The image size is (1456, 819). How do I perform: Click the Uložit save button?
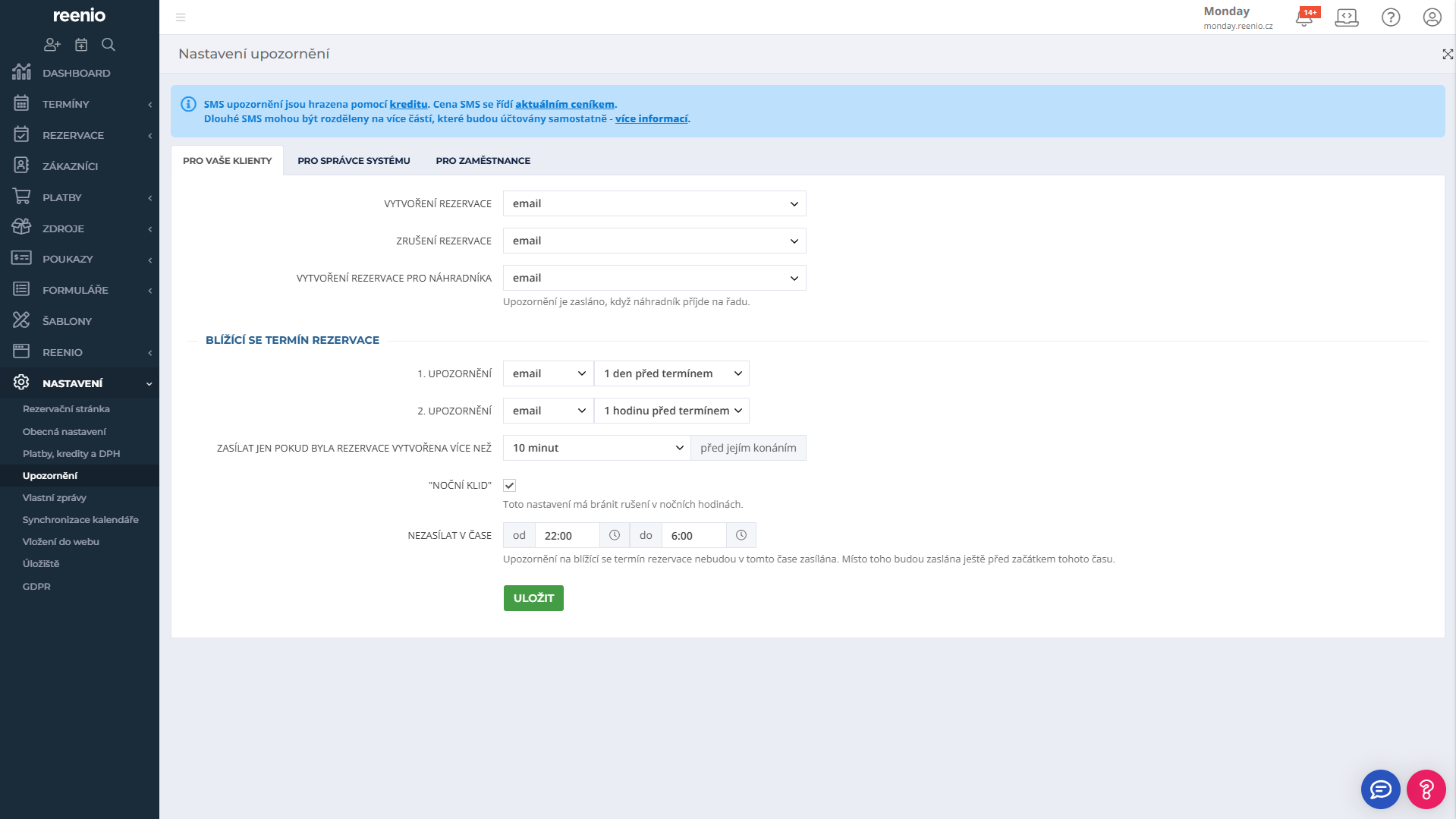[533, 598]
